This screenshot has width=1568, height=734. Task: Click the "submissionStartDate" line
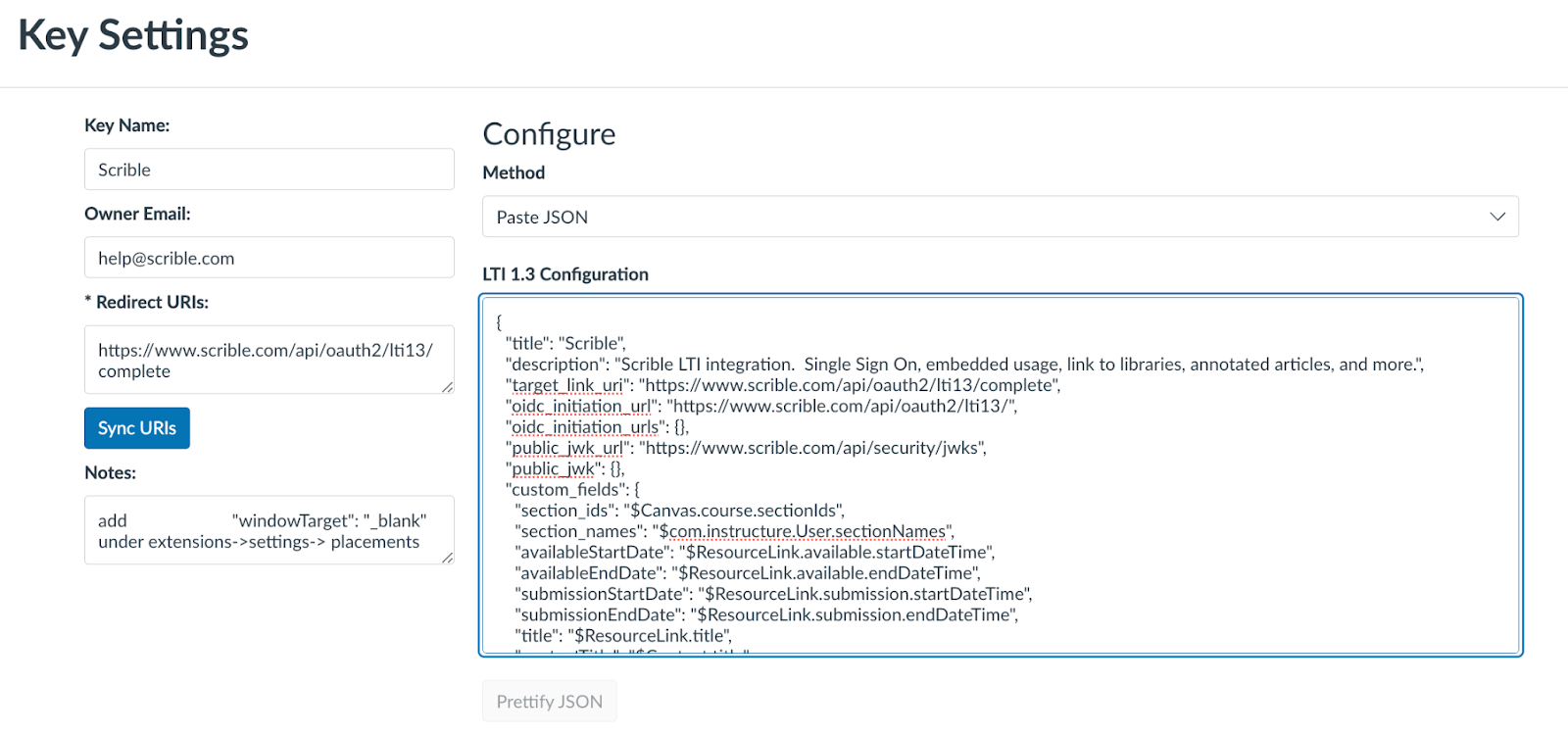pyautogui.click(x=773, y=594)
